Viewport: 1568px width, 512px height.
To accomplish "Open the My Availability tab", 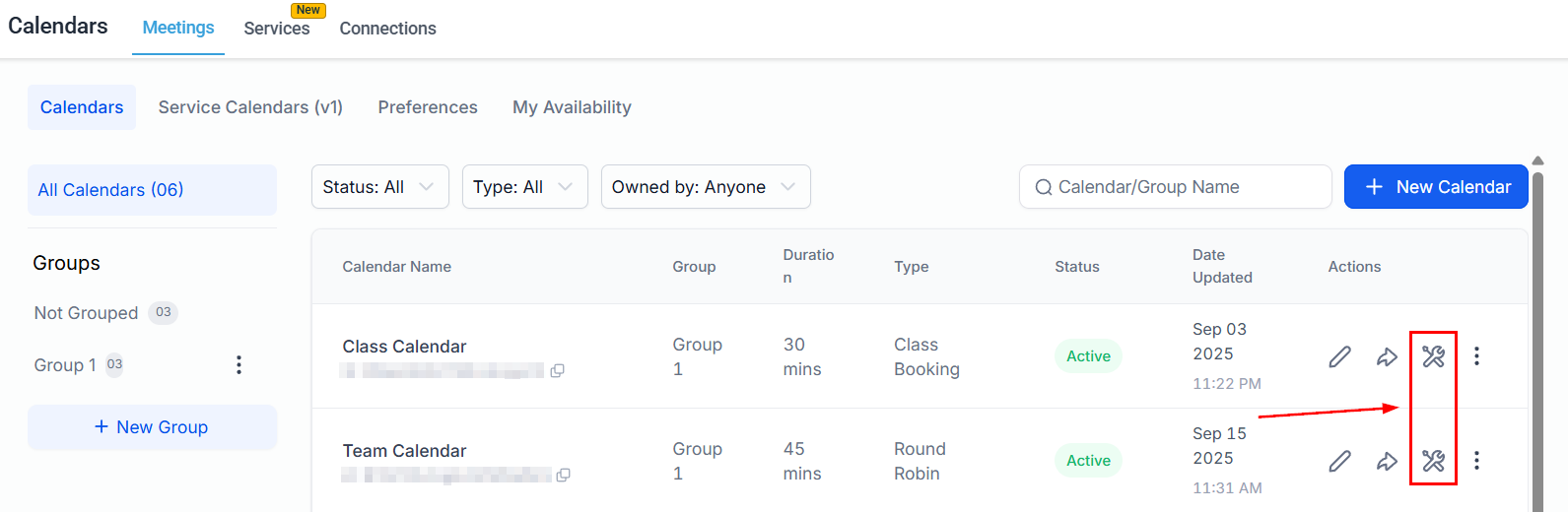I will click(x=572, y=107).
